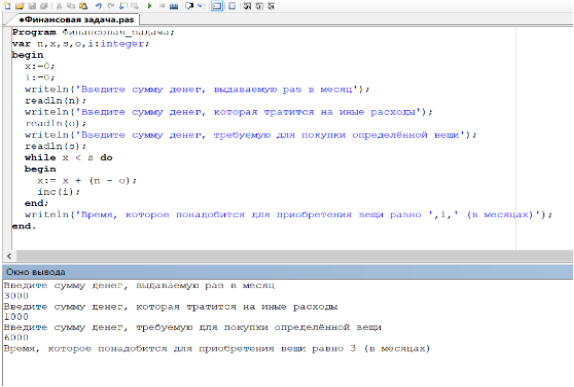Image resolution: width=574 pixels, height=387 pixels.
Task: Click writeln line containing 'на иные расходы'
Action: [228, 112]
